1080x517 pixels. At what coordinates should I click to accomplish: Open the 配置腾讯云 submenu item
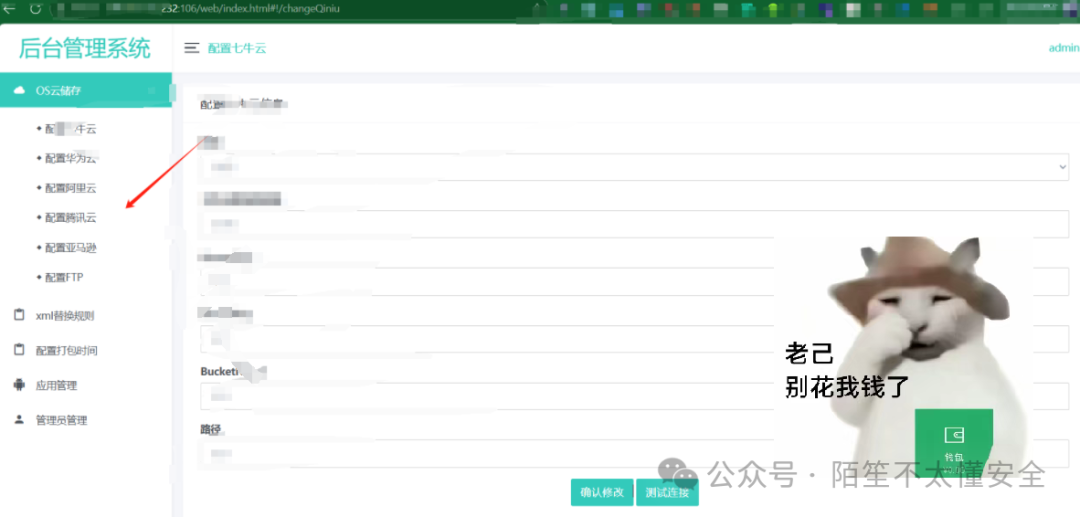[x=71, y=218]
